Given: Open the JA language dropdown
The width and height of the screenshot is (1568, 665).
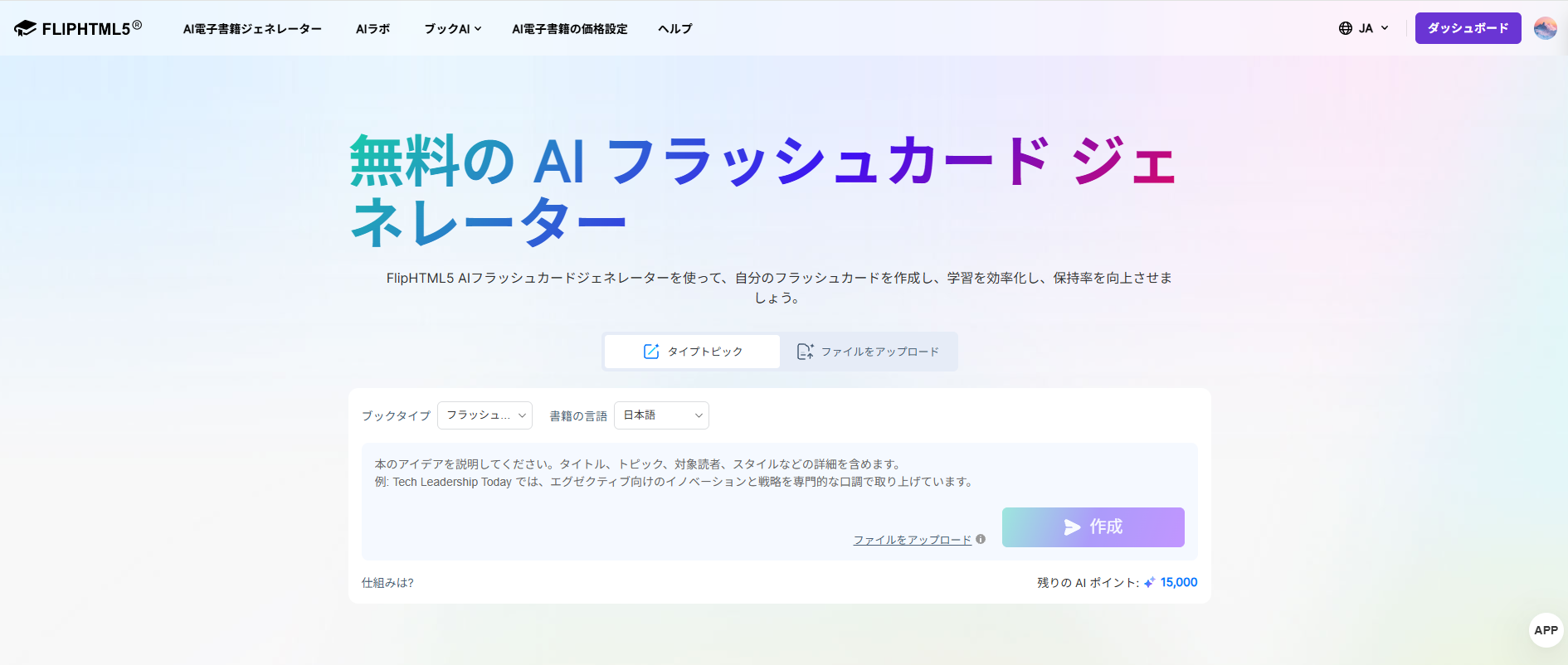Looking at the screenshot, I should tap(1364, 28).
